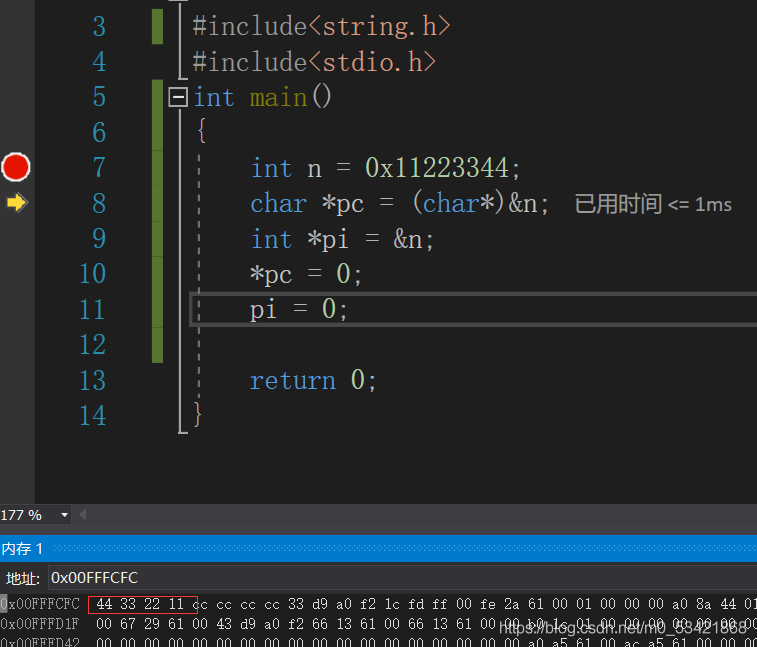Click line number 11 in the gutter

pyautogui.click(x=92, y=309)
